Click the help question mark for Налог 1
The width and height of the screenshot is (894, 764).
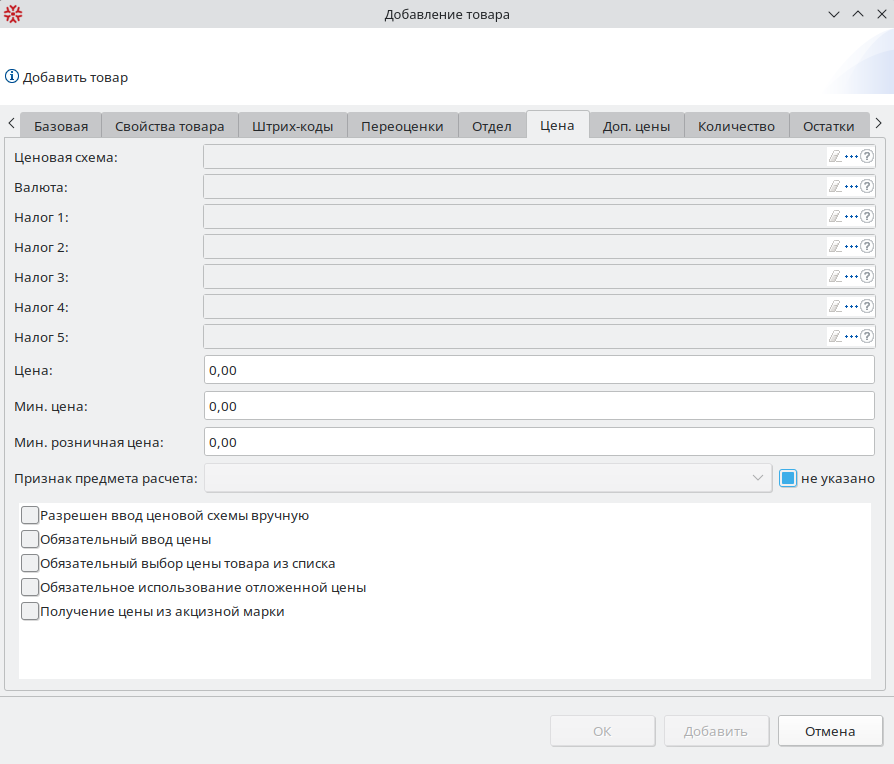click(x=867, y=217)
